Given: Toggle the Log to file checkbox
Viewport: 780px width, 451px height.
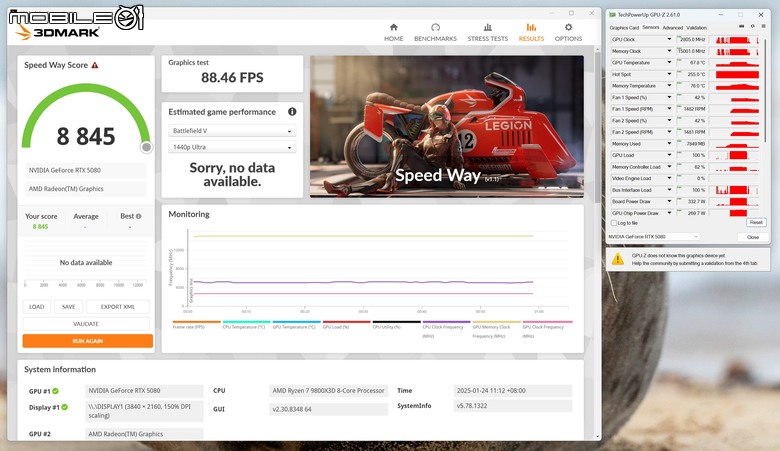Looking at the screenshot, I should [614, 223].
